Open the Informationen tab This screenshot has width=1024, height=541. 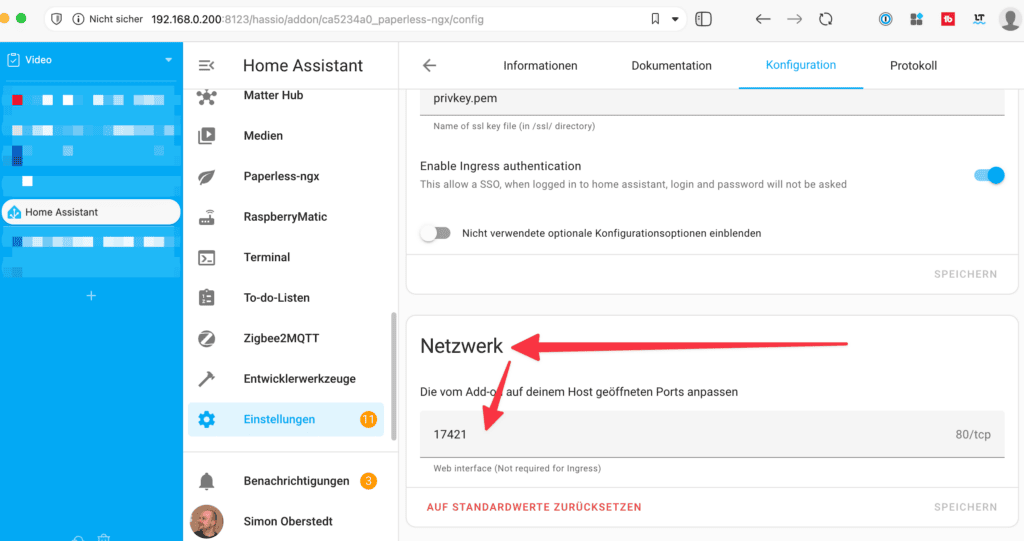(540, 65)
